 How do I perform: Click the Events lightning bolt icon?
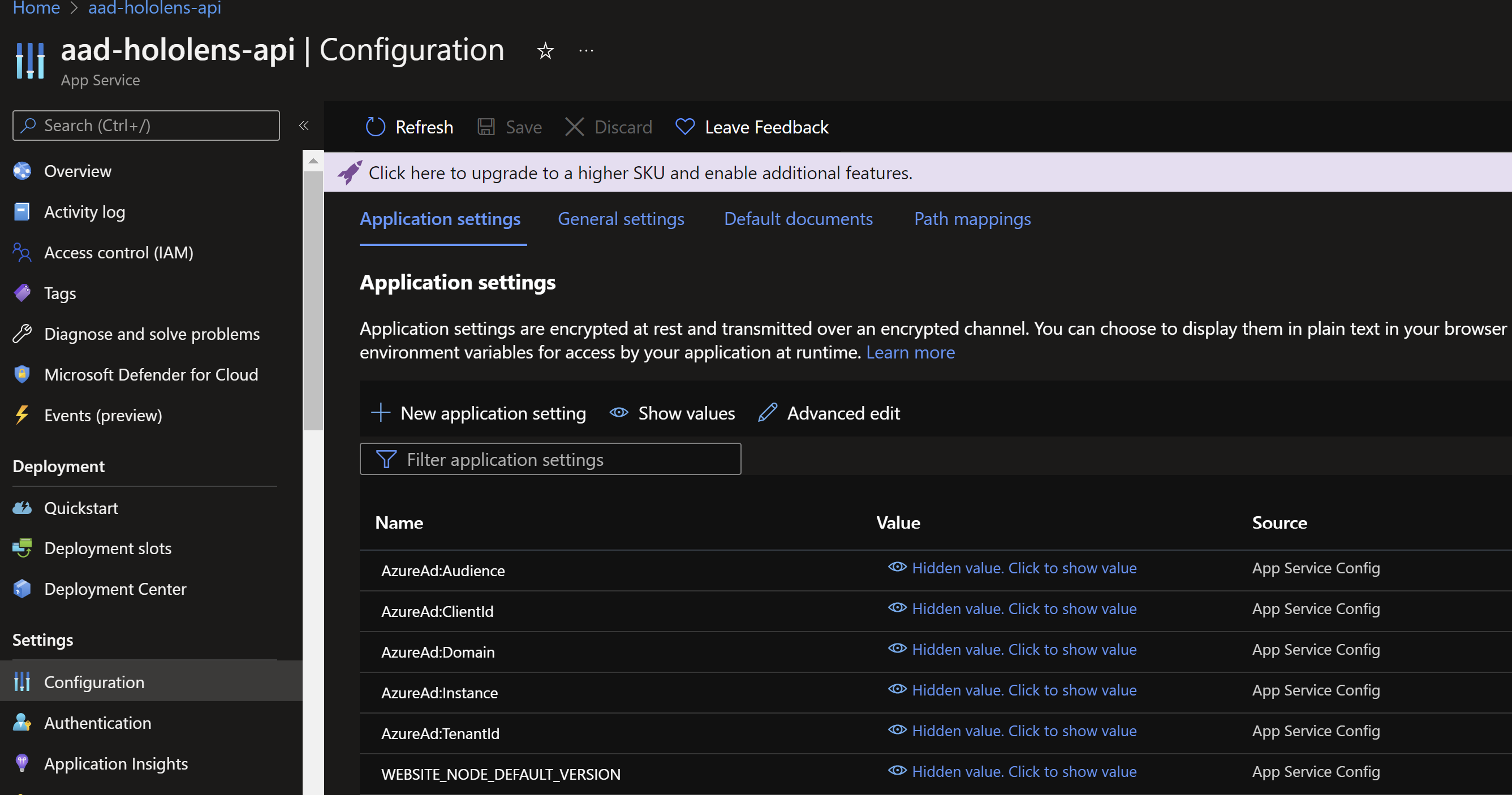21,415
